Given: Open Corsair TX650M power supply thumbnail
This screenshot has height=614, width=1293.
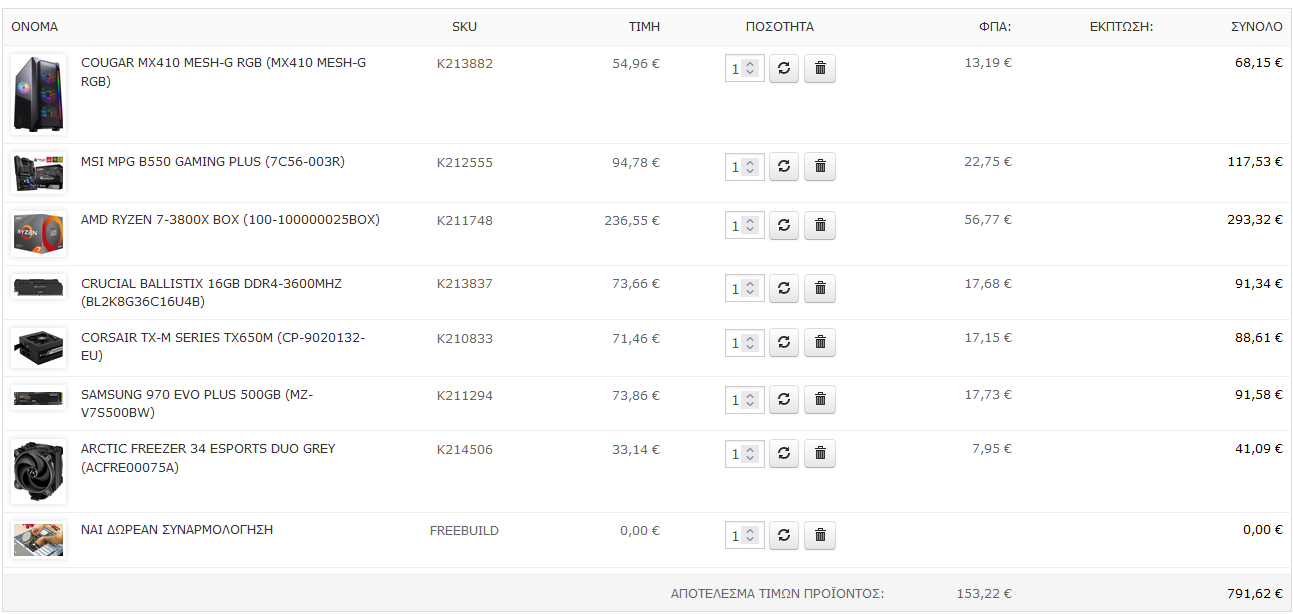Looking at the screenshot, I should 39,348.
